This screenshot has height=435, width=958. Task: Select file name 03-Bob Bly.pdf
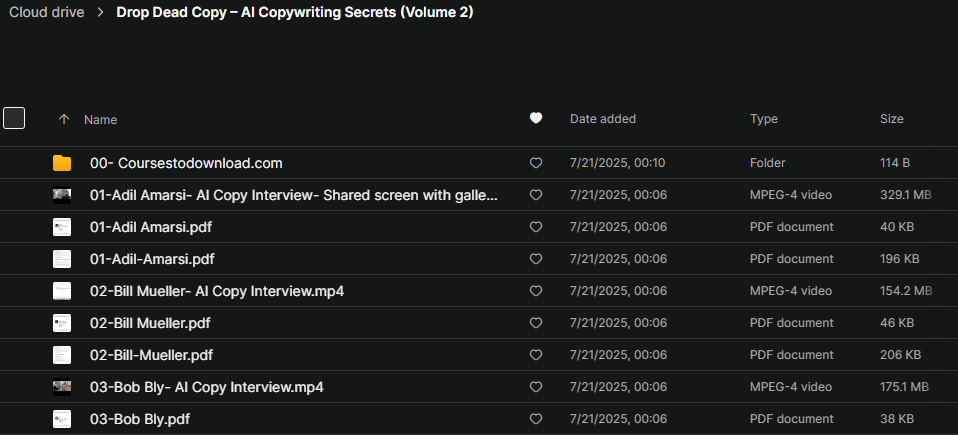pyautogui.click(x=140, y=419)
